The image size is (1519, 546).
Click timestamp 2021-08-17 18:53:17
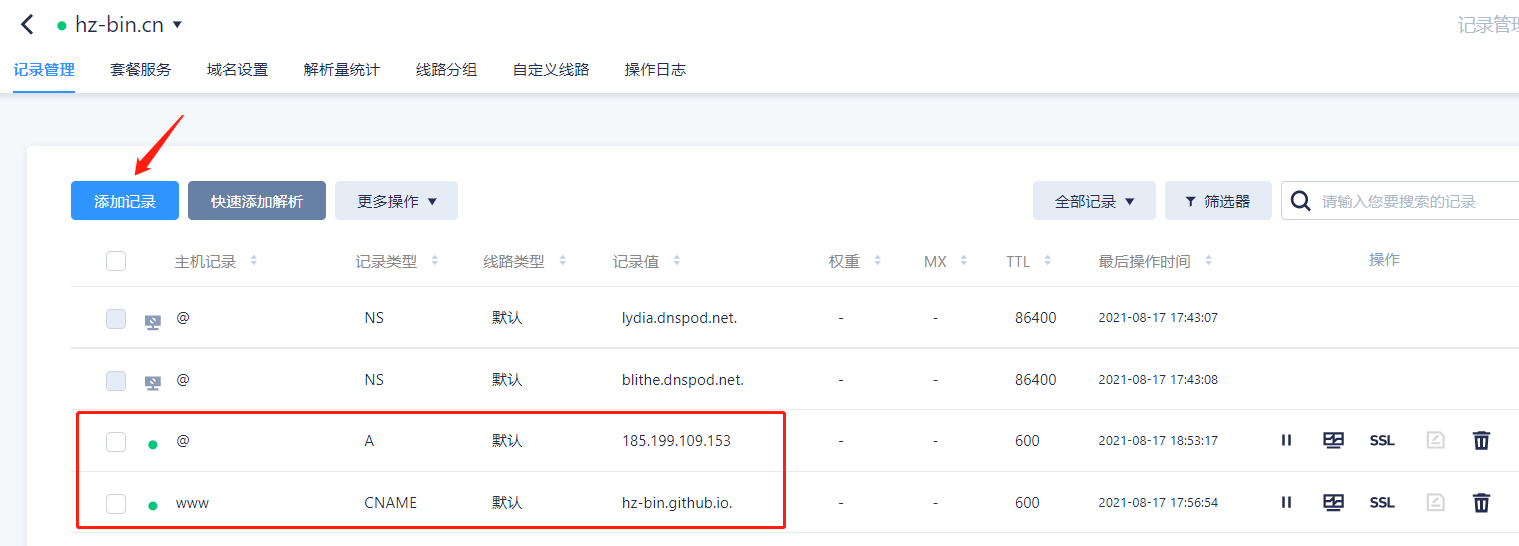coord(1158,441)
